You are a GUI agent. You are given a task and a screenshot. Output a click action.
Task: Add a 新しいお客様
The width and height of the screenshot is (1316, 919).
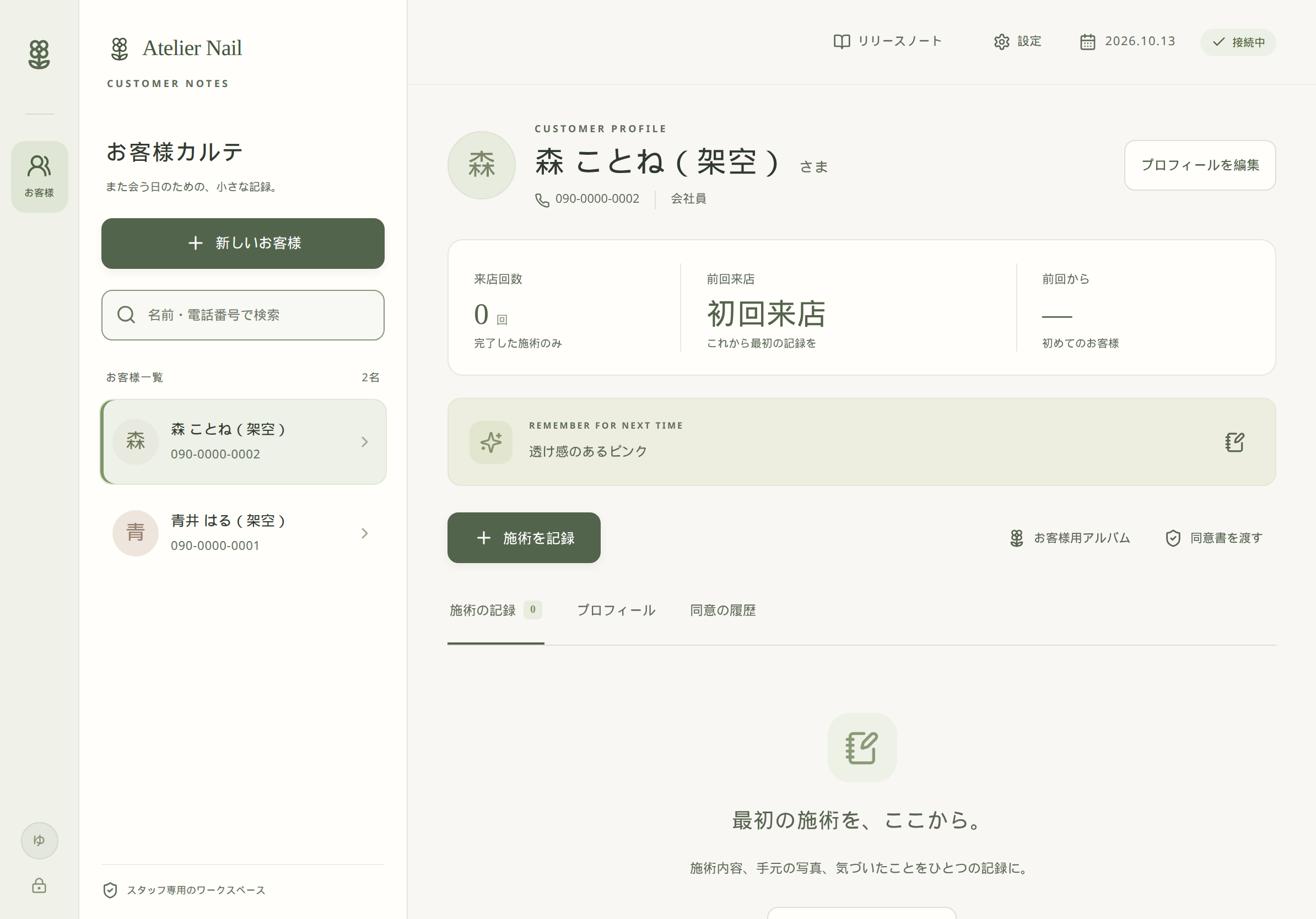point(243,244)
